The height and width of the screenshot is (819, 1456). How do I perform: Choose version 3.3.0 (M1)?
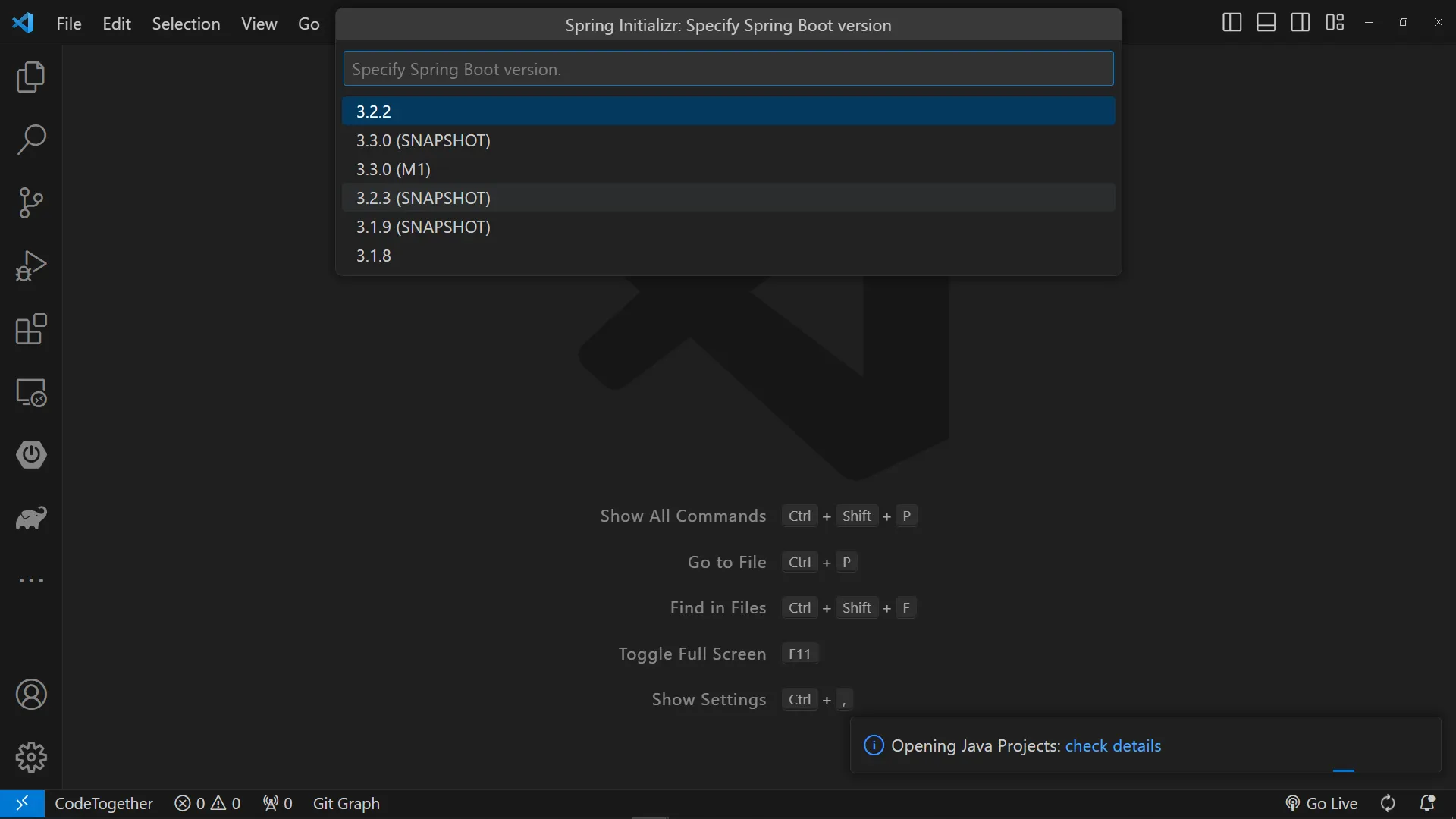point(394,169)
